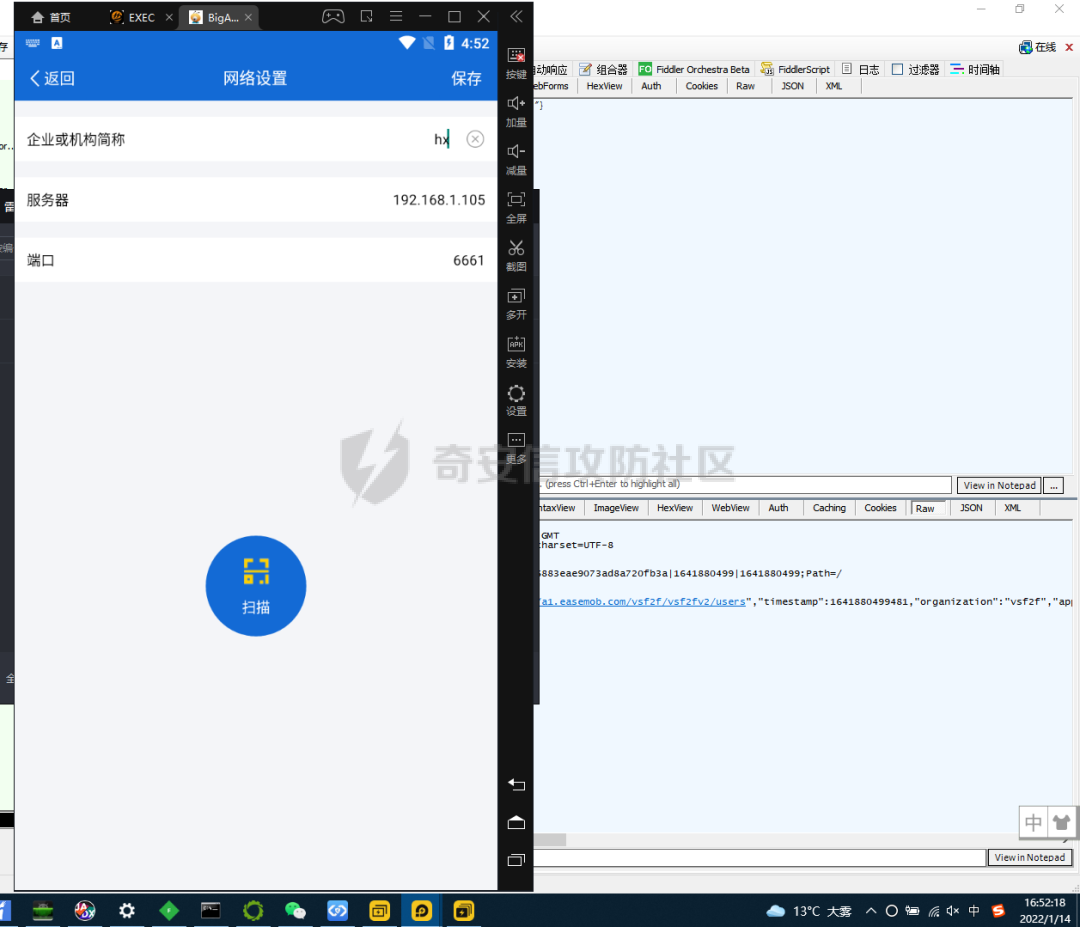Select the JSON tab in response inspector
Screen dimensions: 1080x927
pos(971,508)
